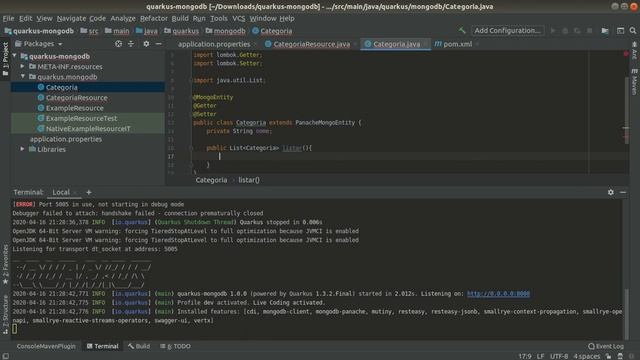Viewport: 640px width, 360px height.
Task: Open the Structure side tool window
Action: tap(5, 314)
